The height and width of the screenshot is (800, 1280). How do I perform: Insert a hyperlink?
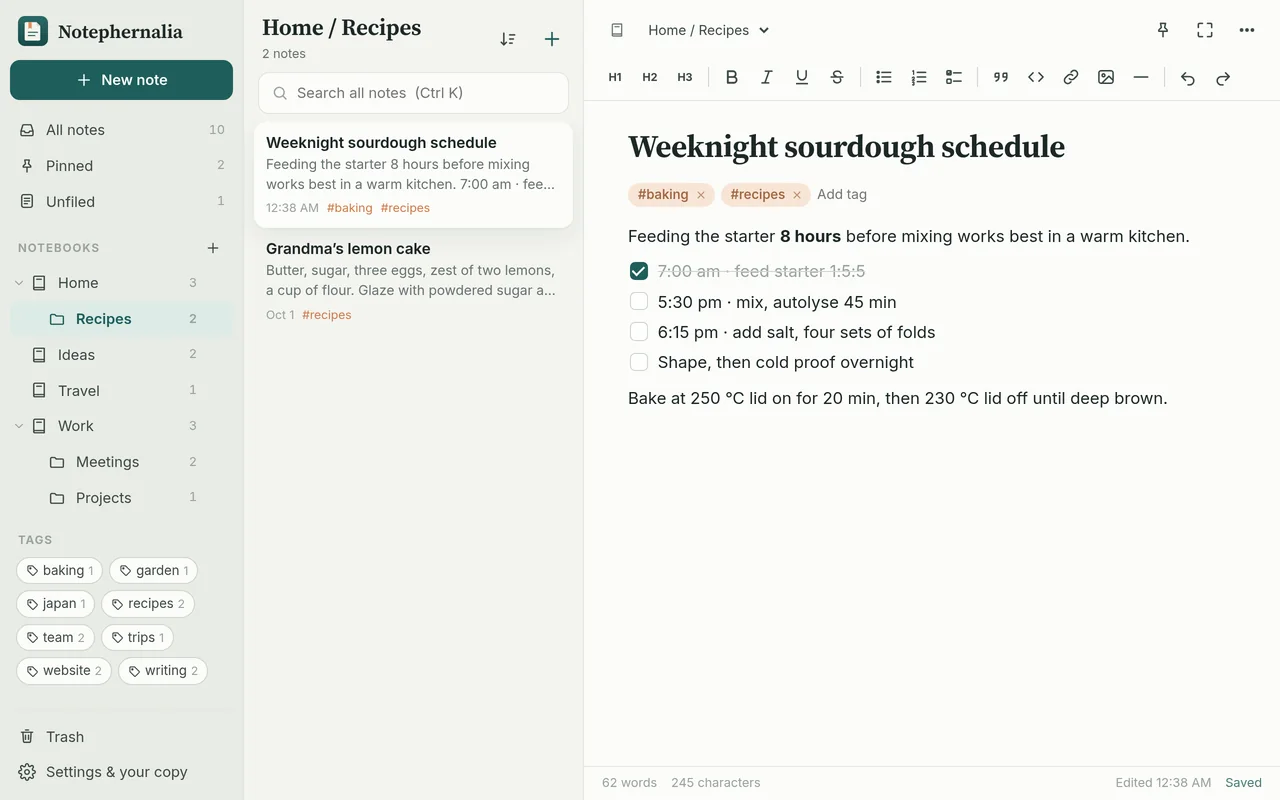[x=1071, y=77]
